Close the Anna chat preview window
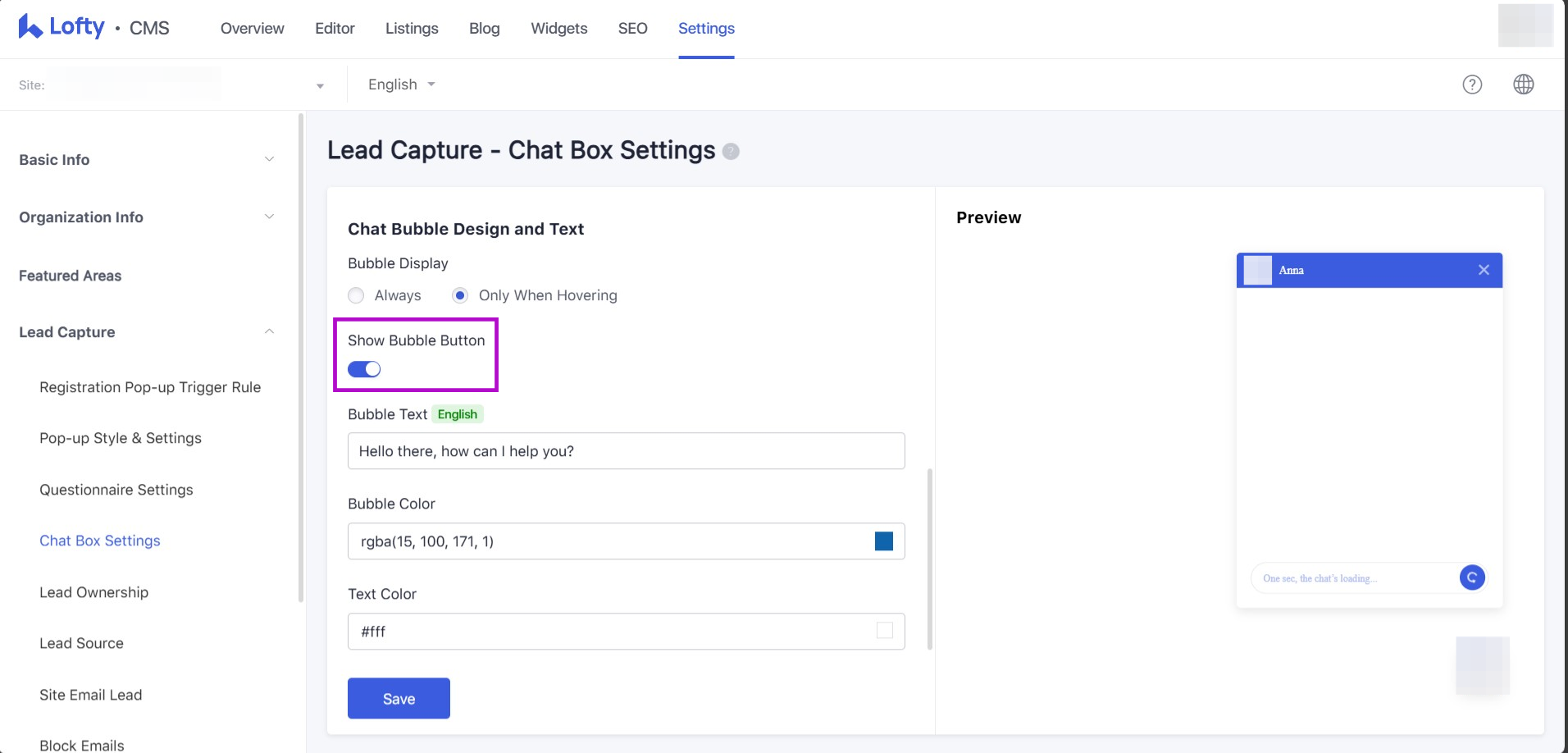Image resolution: width=1568 pixels, height=753 pixels. click(x=1483, y=270)
